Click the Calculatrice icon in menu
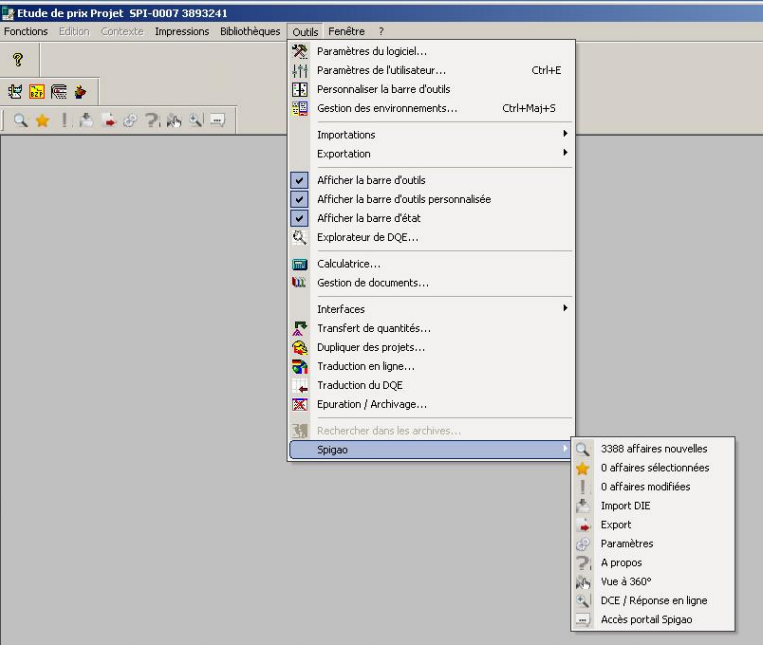This screenshot has width=763, height=645. click(300, 264)
